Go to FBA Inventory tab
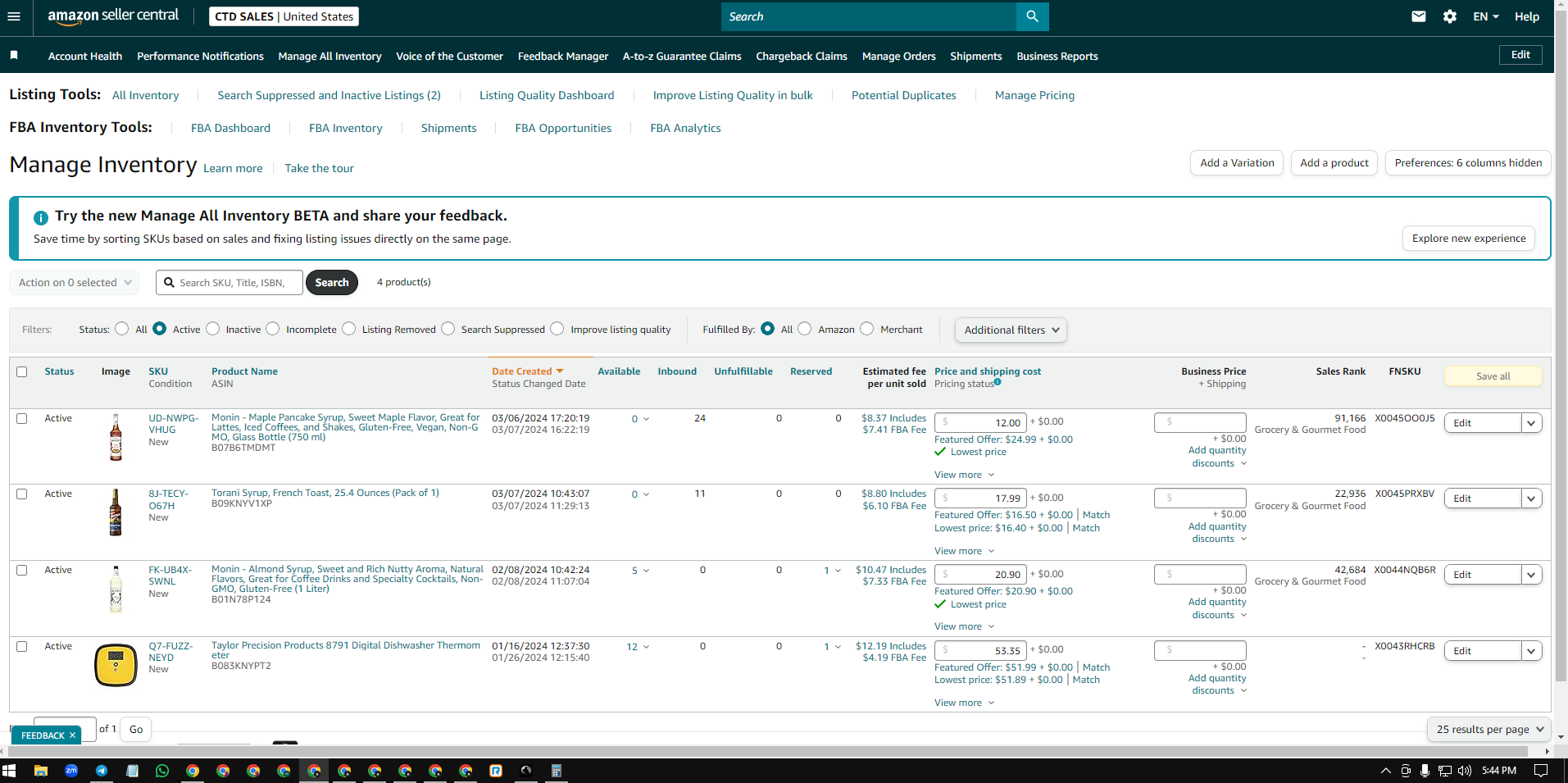 pos(346,128)
